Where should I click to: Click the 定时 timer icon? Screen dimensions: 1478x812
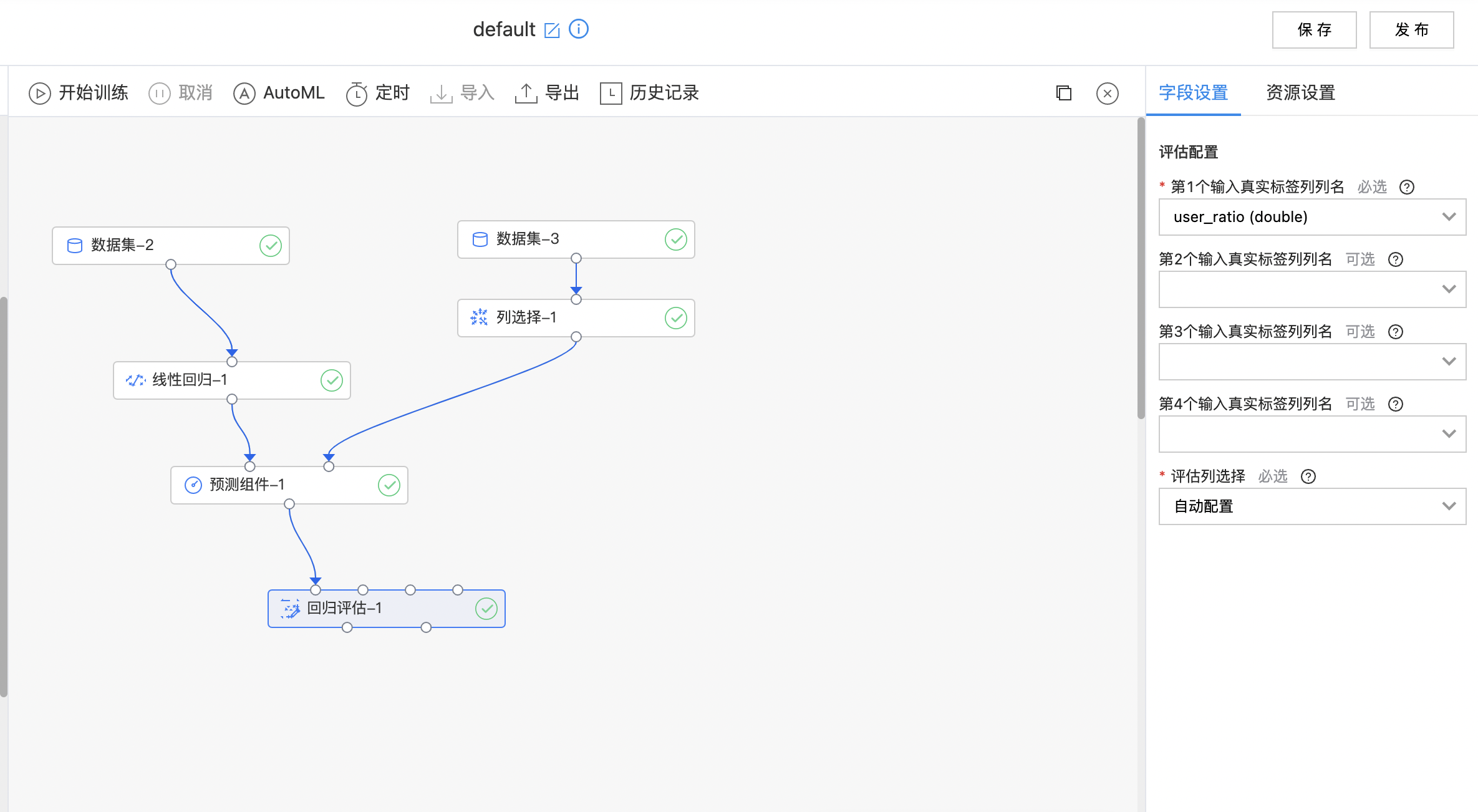click(x=357, y=94)
